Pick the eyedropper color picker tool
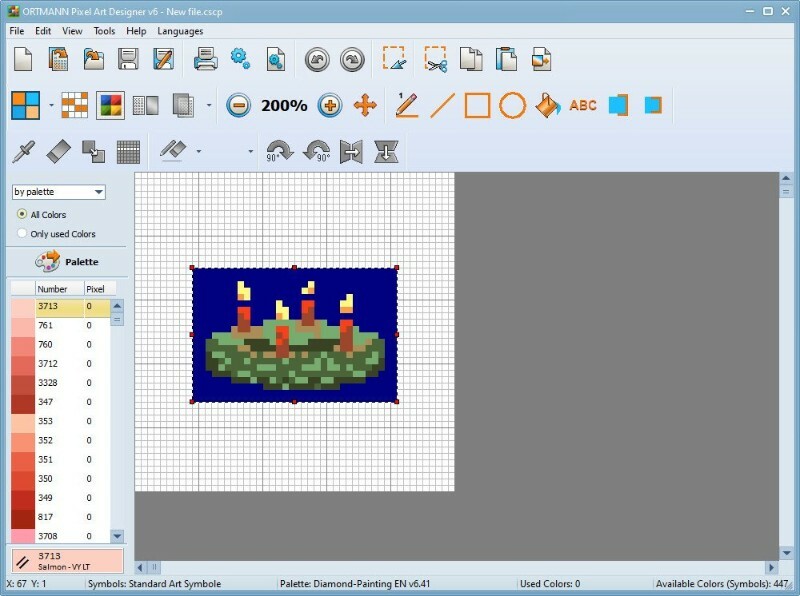This screenshot has width=800, height=596. tap(24, 152)
